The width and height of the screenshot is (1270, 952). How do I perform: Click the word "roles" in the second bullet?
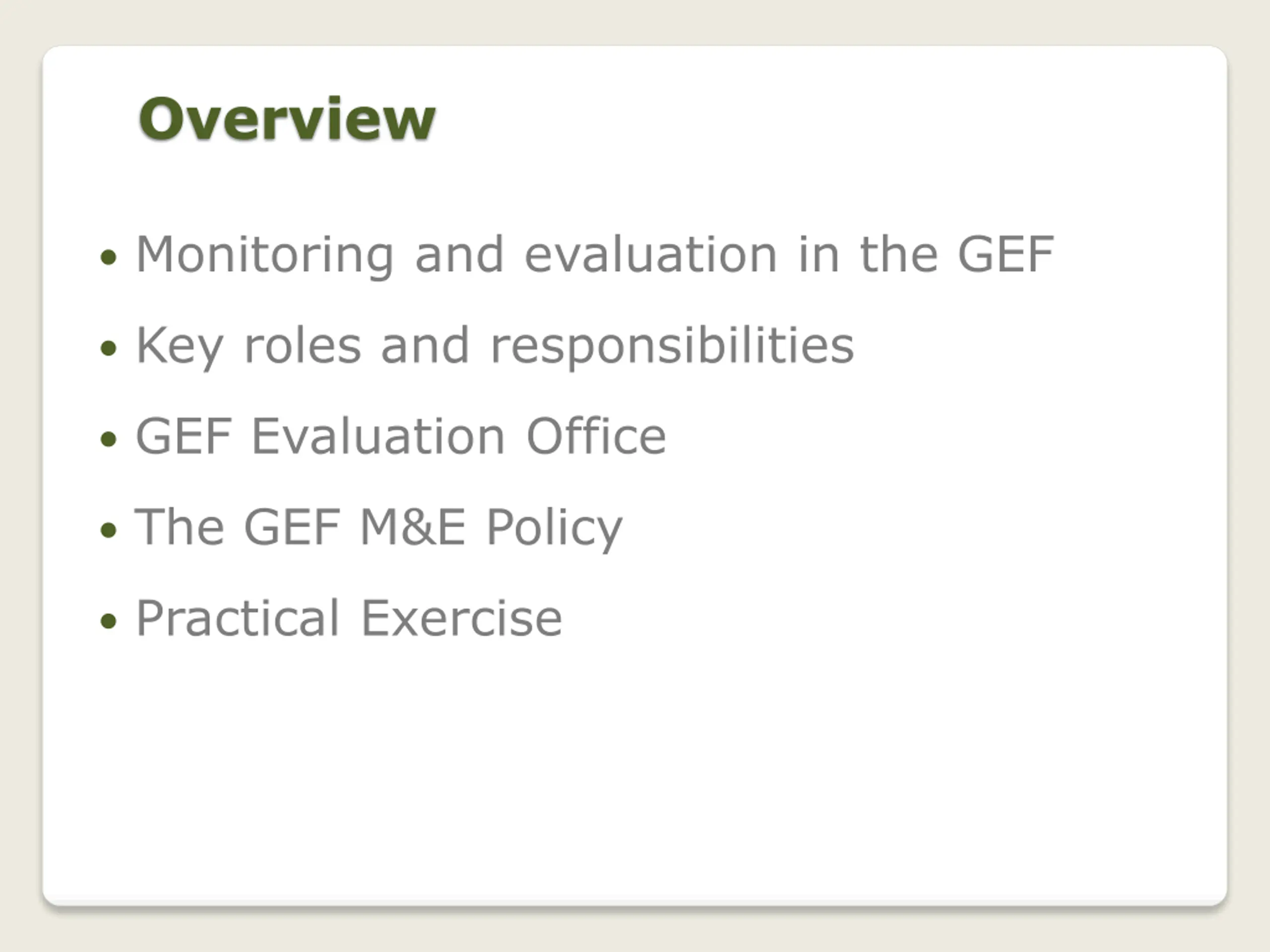[x=303, y=346]
